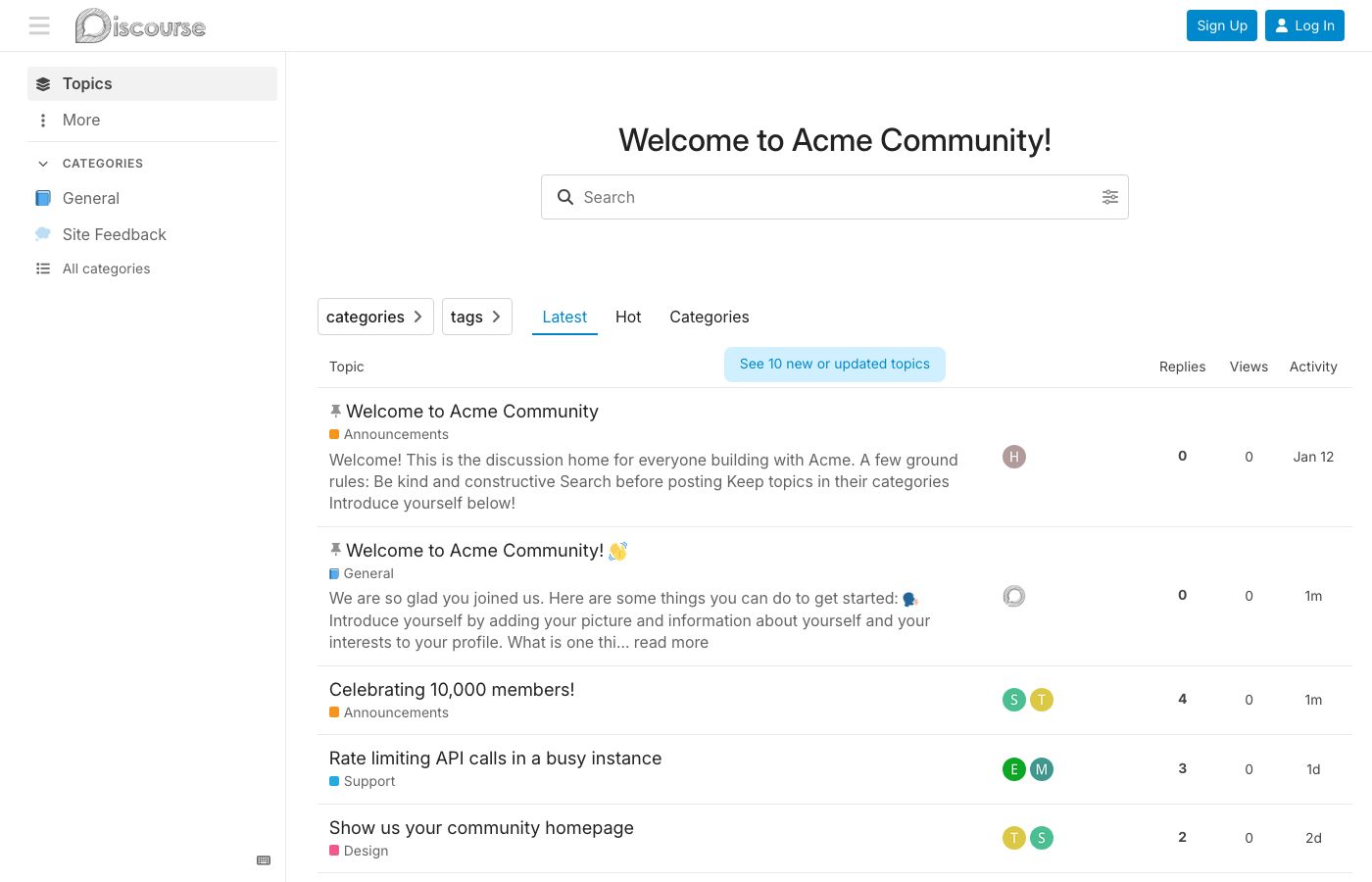Open avatar T on Celebrating 10,000 members
This screenshot has height=882, width=1372.
coord(1042,700)
